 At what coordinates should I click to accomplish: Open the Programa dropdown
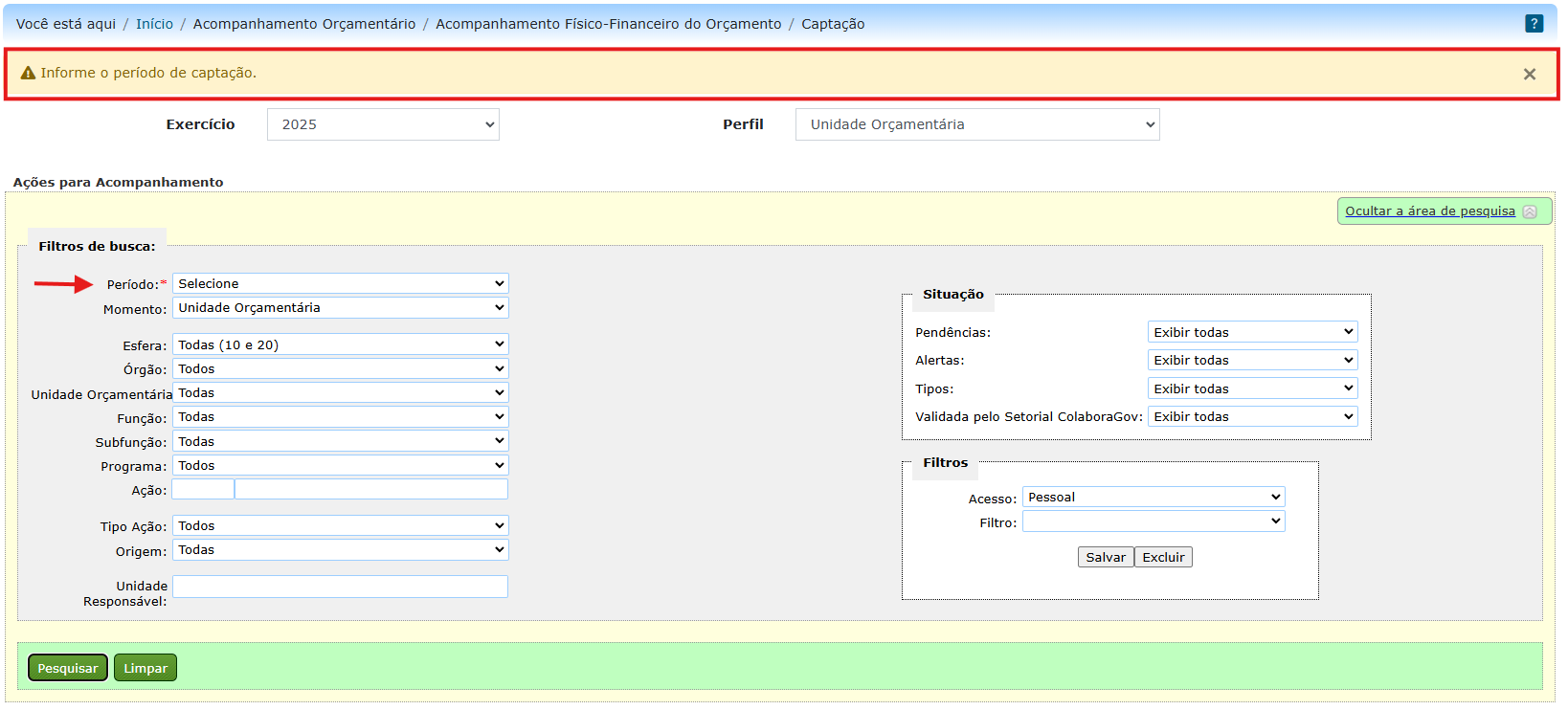click(340, 466)
